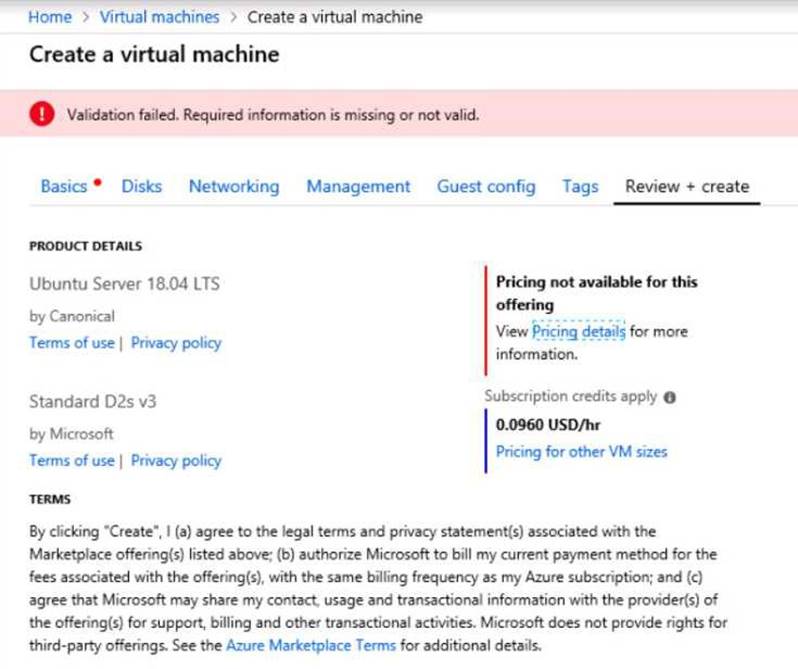Select the Guest config tab

(486, 186)
